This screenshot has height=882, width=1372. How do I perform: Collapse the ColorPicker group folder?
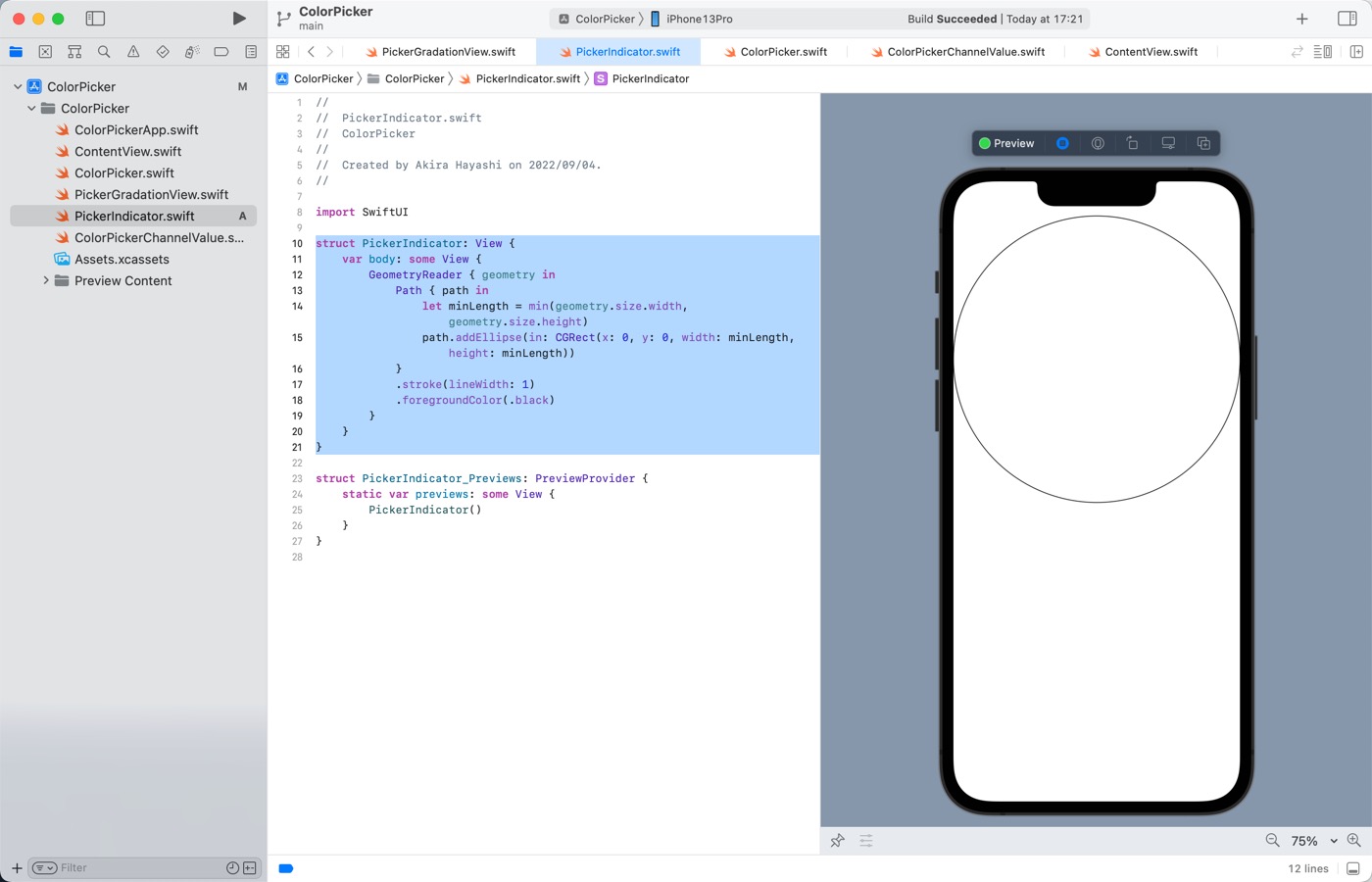[x=31, y=108]
